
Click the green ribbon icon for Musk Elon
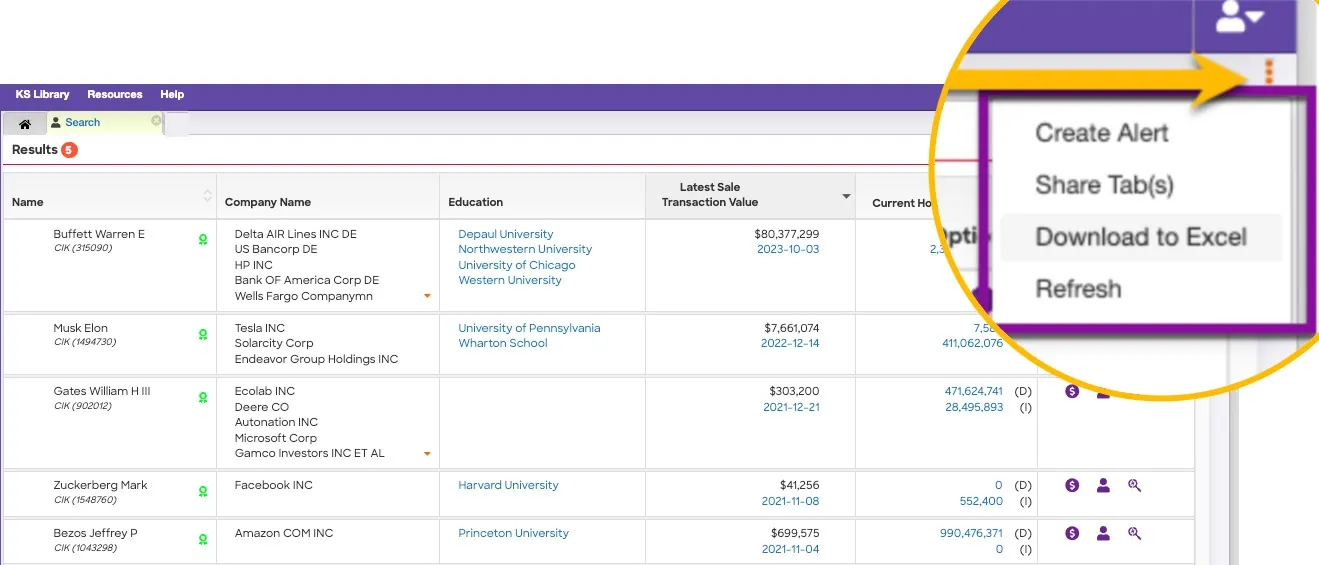pos(203,334)
